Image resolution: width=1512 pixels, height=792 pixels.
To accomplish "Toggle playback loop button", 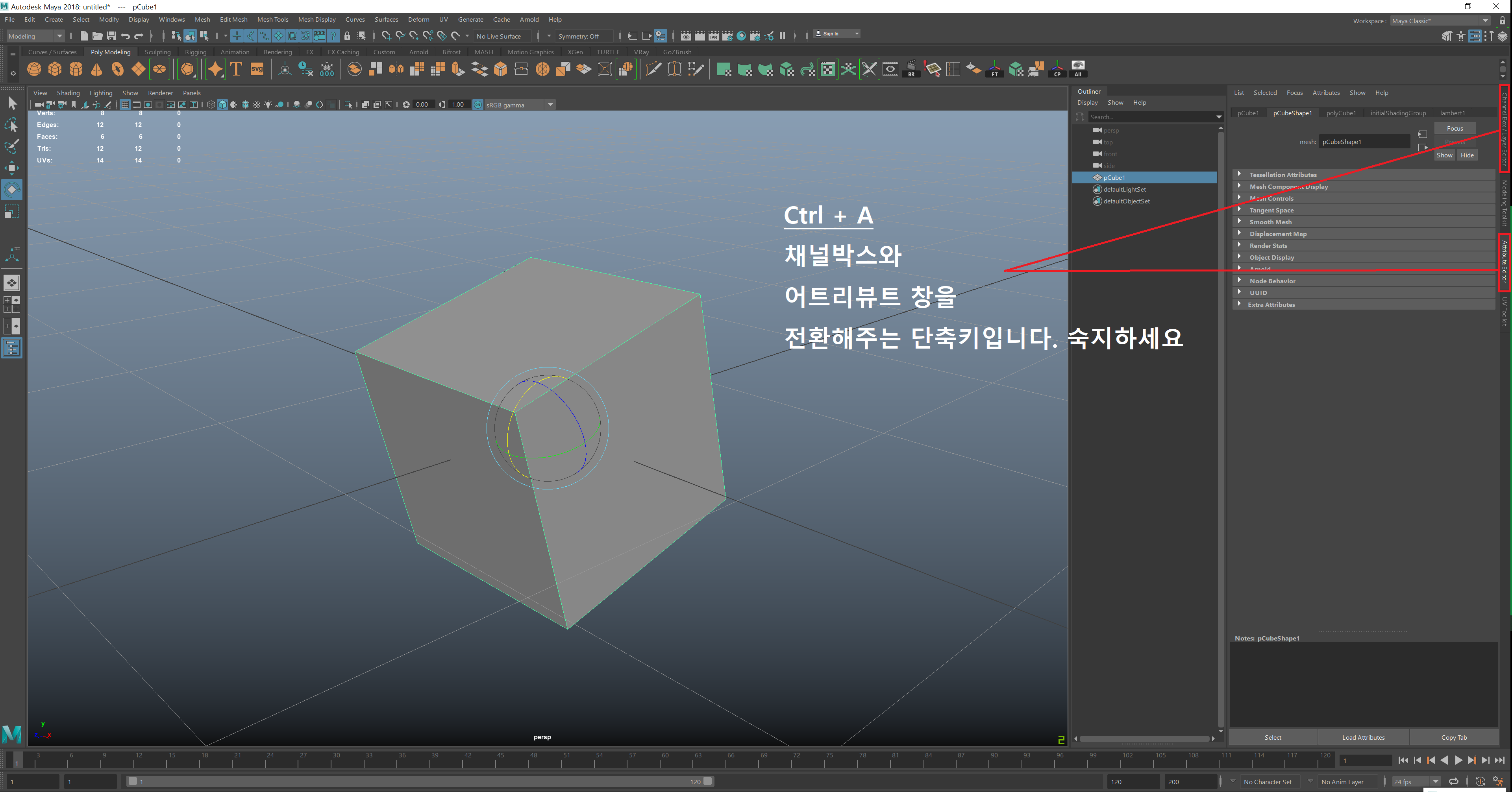I will (x=1453, y=781).
